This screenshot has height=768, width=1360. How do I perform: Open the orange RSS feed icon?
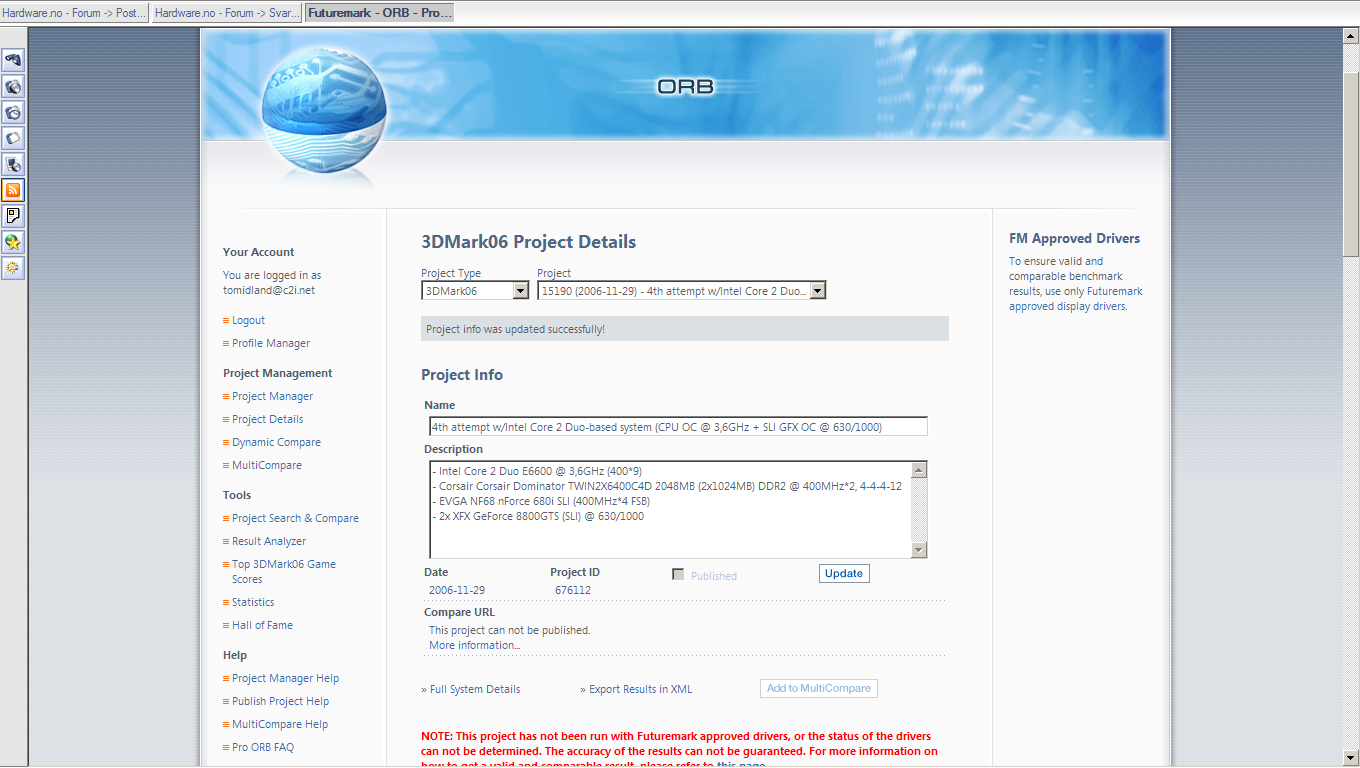13,190
